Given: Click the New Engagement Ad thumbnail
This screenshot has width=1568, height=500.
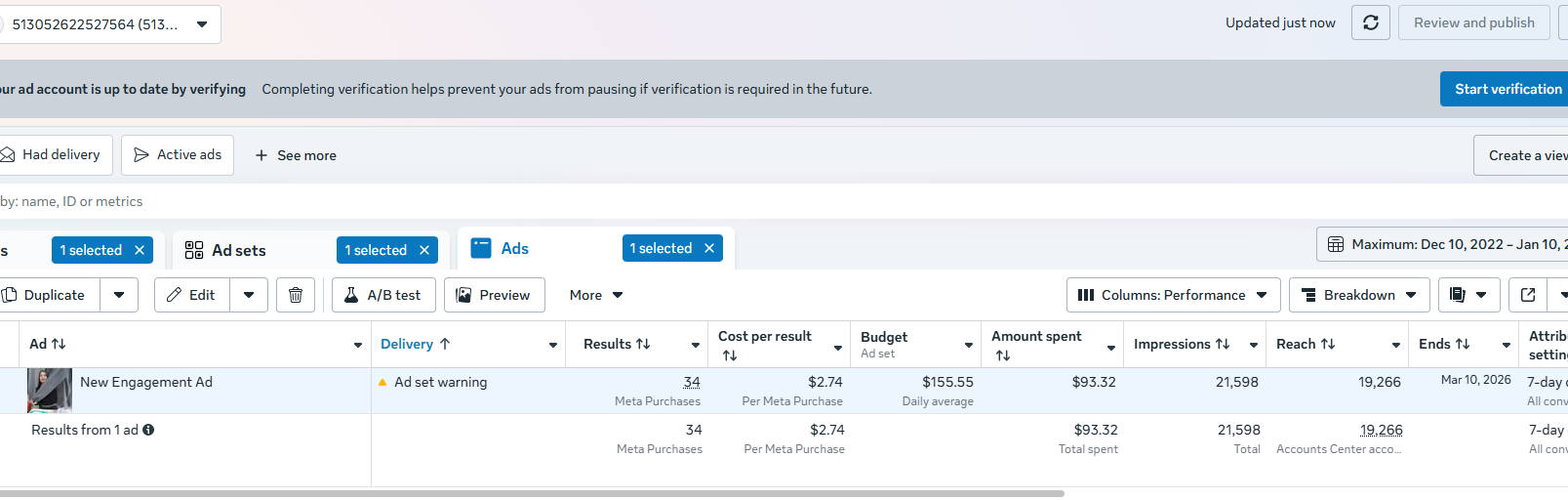Looking at the screenshot, I should pos(50,390).
